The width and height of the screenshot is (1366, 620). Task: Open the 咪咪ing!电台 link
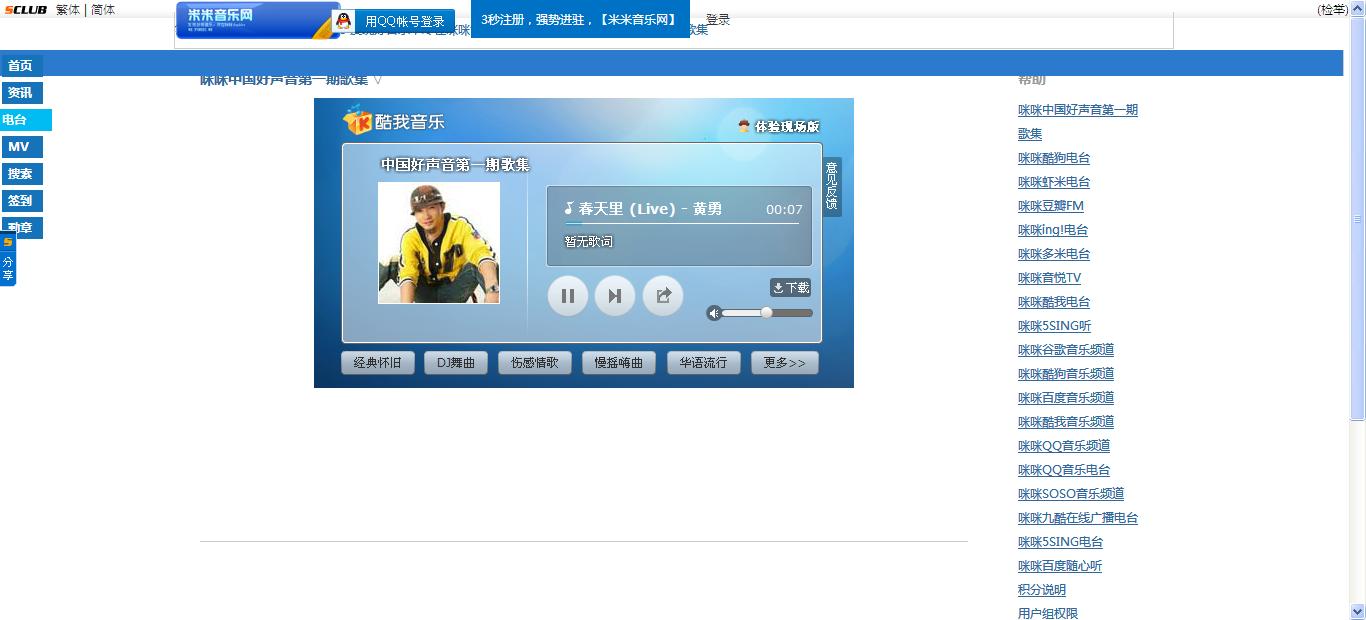[x=1053, y=230]
